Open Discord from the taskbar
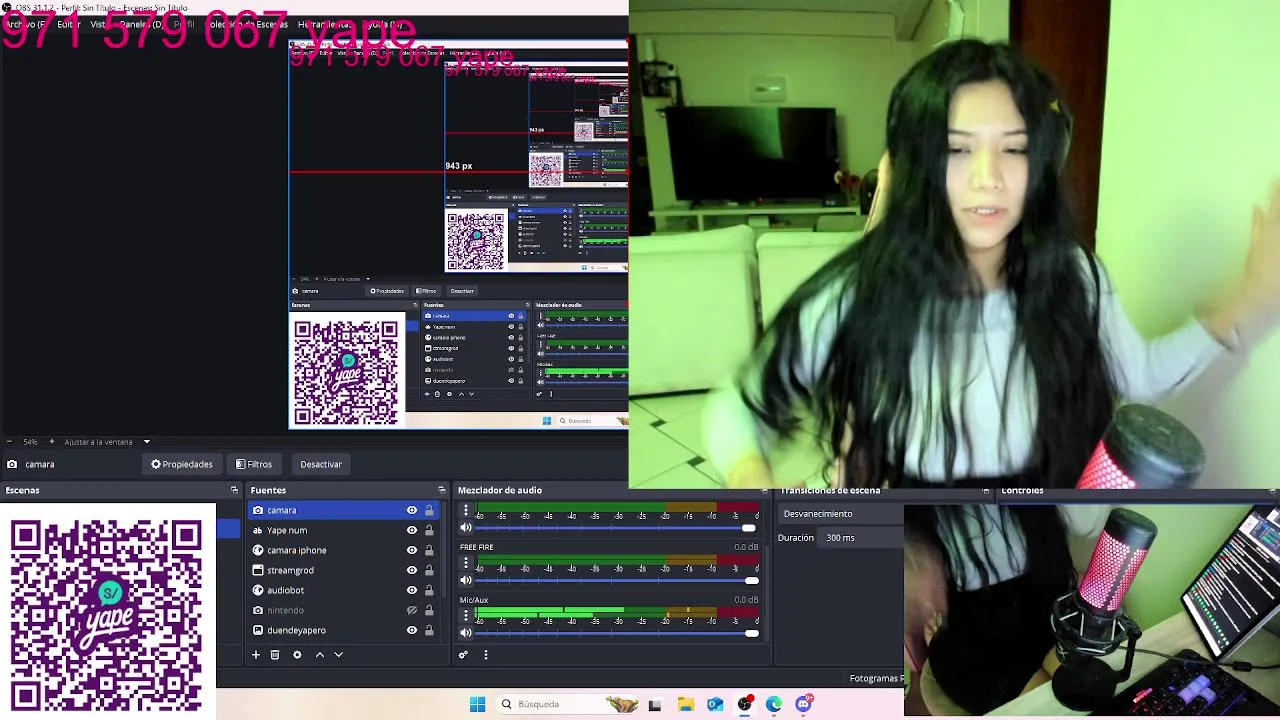The image size is (1280, 720). click(804, 704)
